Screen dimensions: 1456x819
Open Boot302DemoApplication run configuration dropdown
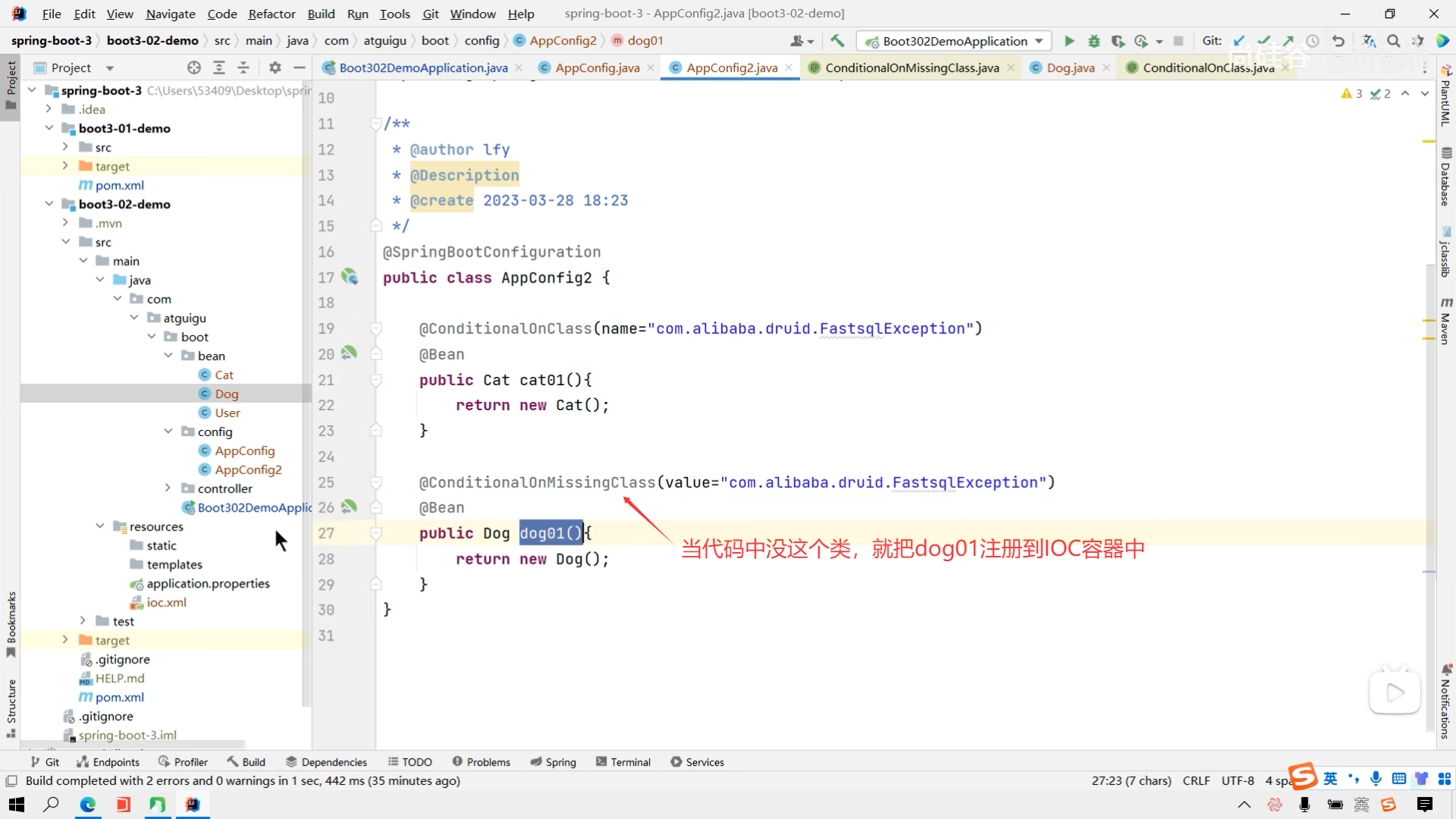(x=955, y=41)
